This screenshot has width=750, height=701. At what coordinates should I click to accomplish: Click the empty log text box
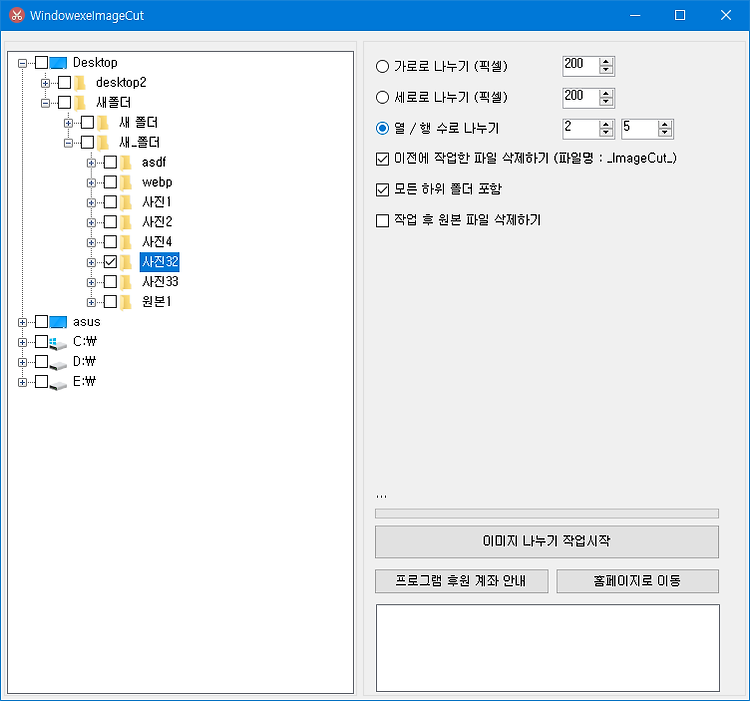click(x=548, y=647)
